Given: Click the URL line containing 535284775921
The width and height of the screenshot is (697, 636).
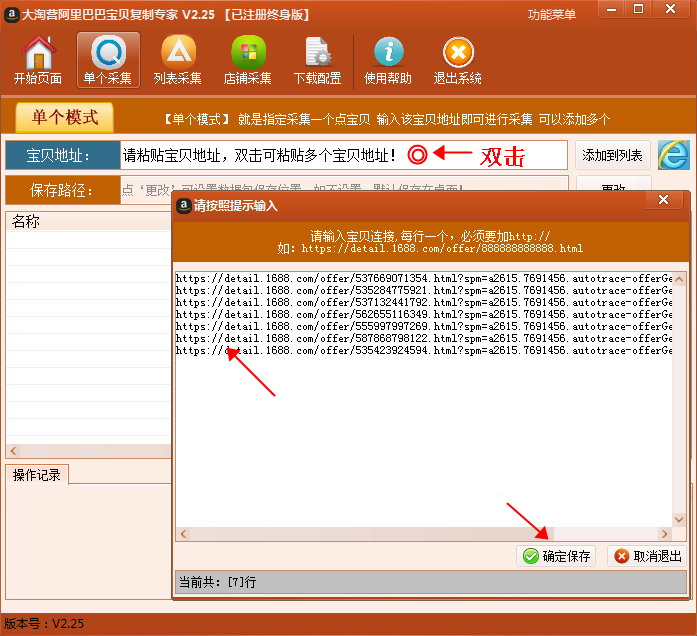Looking at the screenshot, I should click(x=424, y=290).
